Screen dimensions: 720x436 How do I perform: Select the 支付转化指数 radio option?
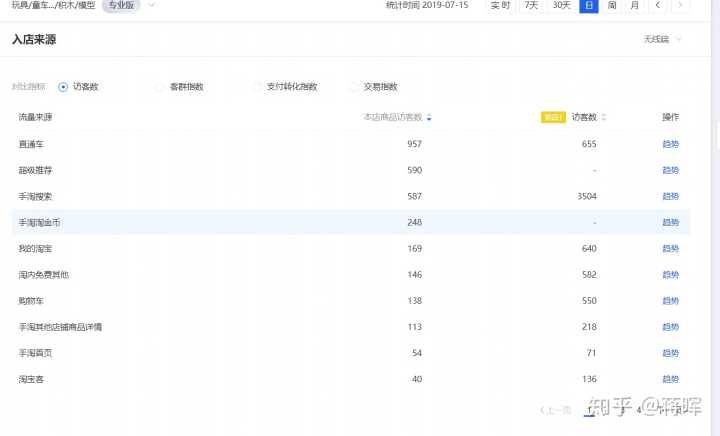258,87
